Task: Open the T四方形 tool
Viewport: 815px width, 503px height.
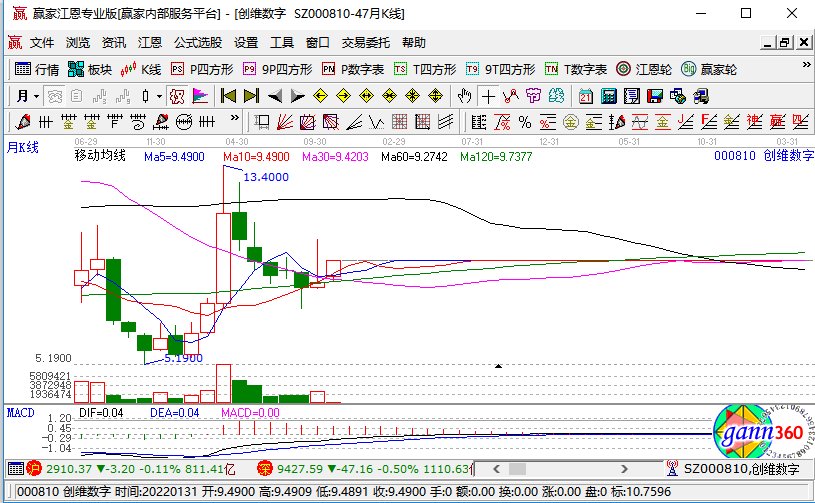Action: coord(425,69)
